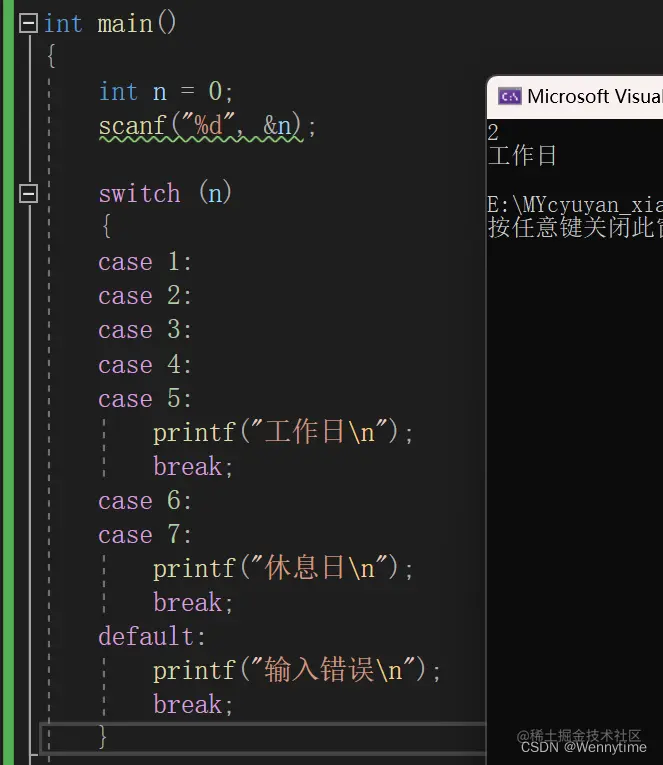
Task: Click the 'case 2:' label
Action: click(x=145, y=296)
